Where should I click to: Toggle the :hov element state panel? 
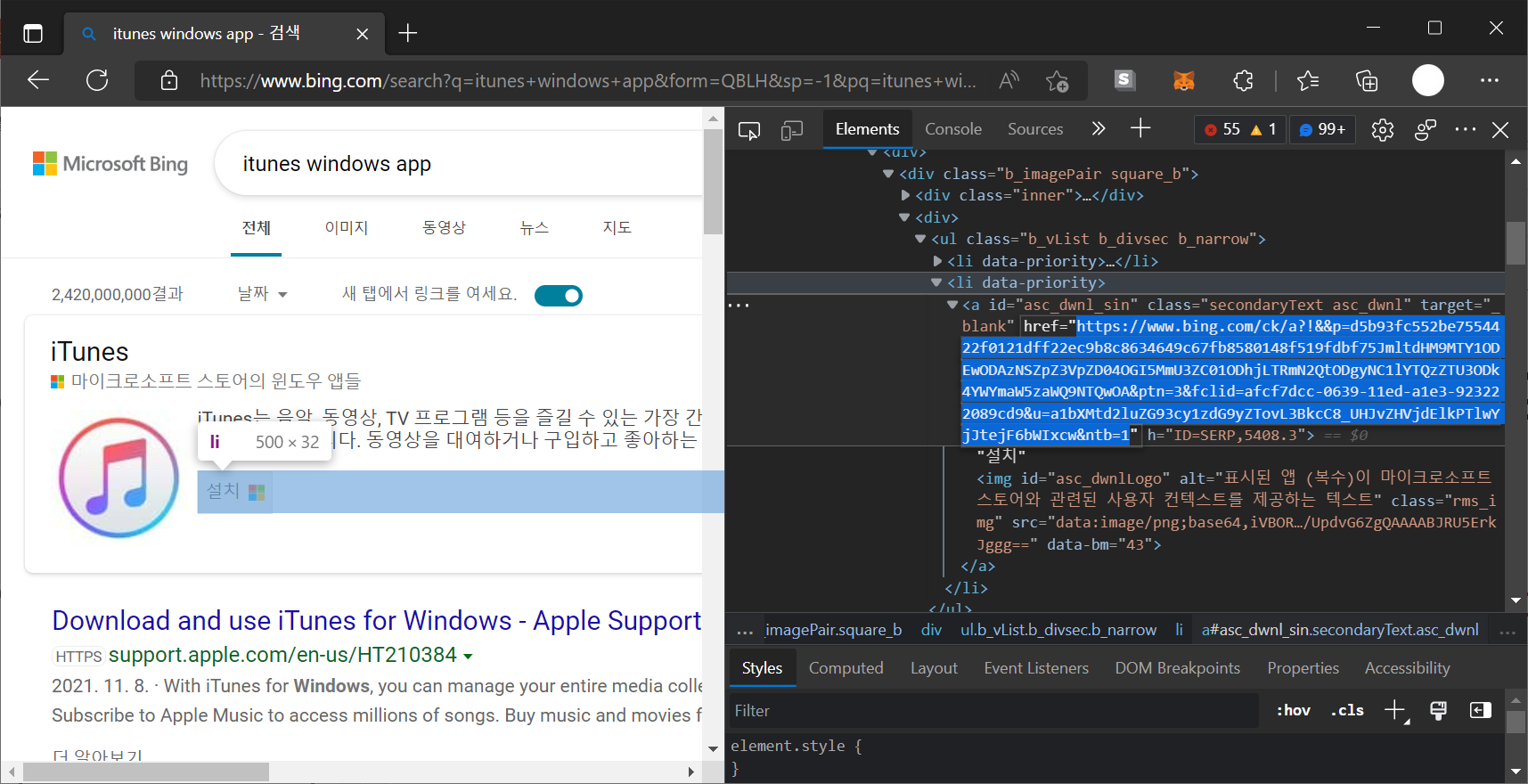pyautogui.click(x=1294, y=710)
